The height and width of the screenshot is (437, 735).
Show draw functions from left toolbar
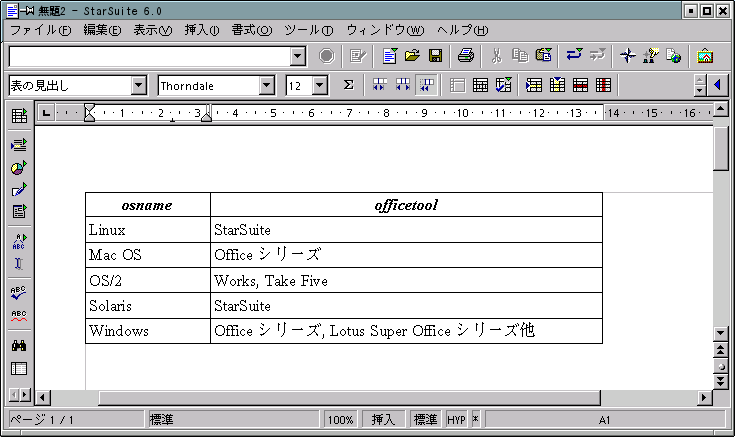click(19, 190)
